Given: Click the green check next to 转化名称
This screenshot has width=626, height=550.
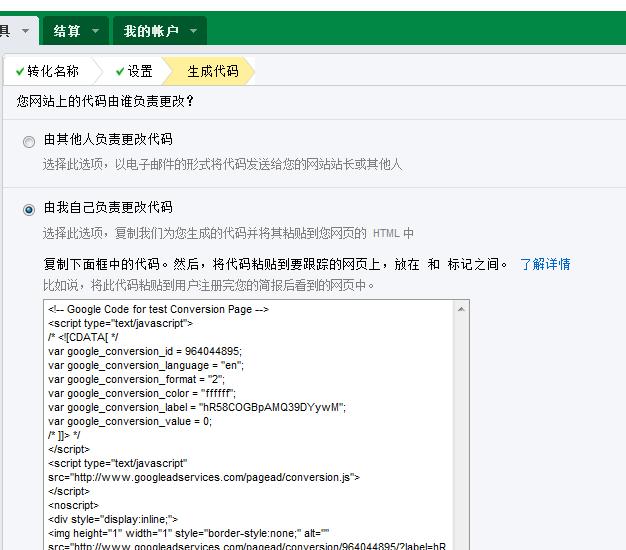Looking at the screenshot, I should click(x=20, y=71).
